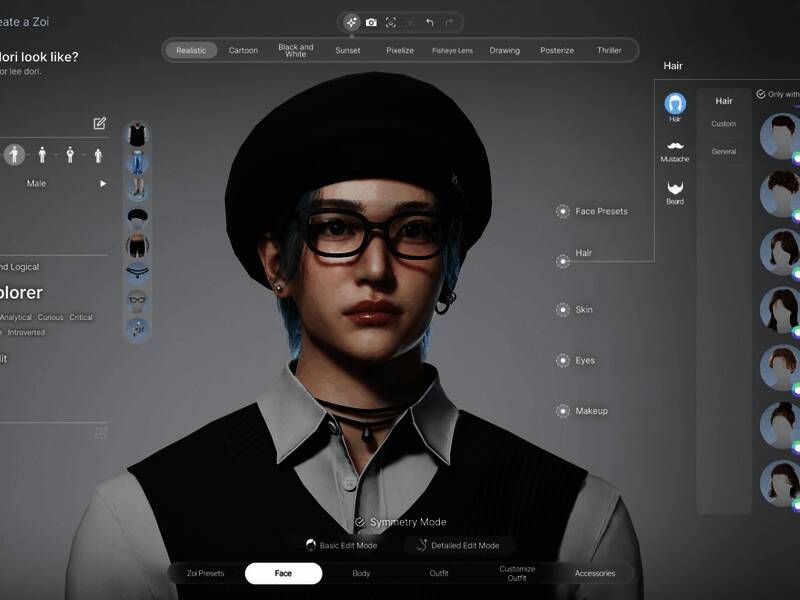Select the Cartoon filter option
Screen dimensions: 800x600
[x=243, y=50]
